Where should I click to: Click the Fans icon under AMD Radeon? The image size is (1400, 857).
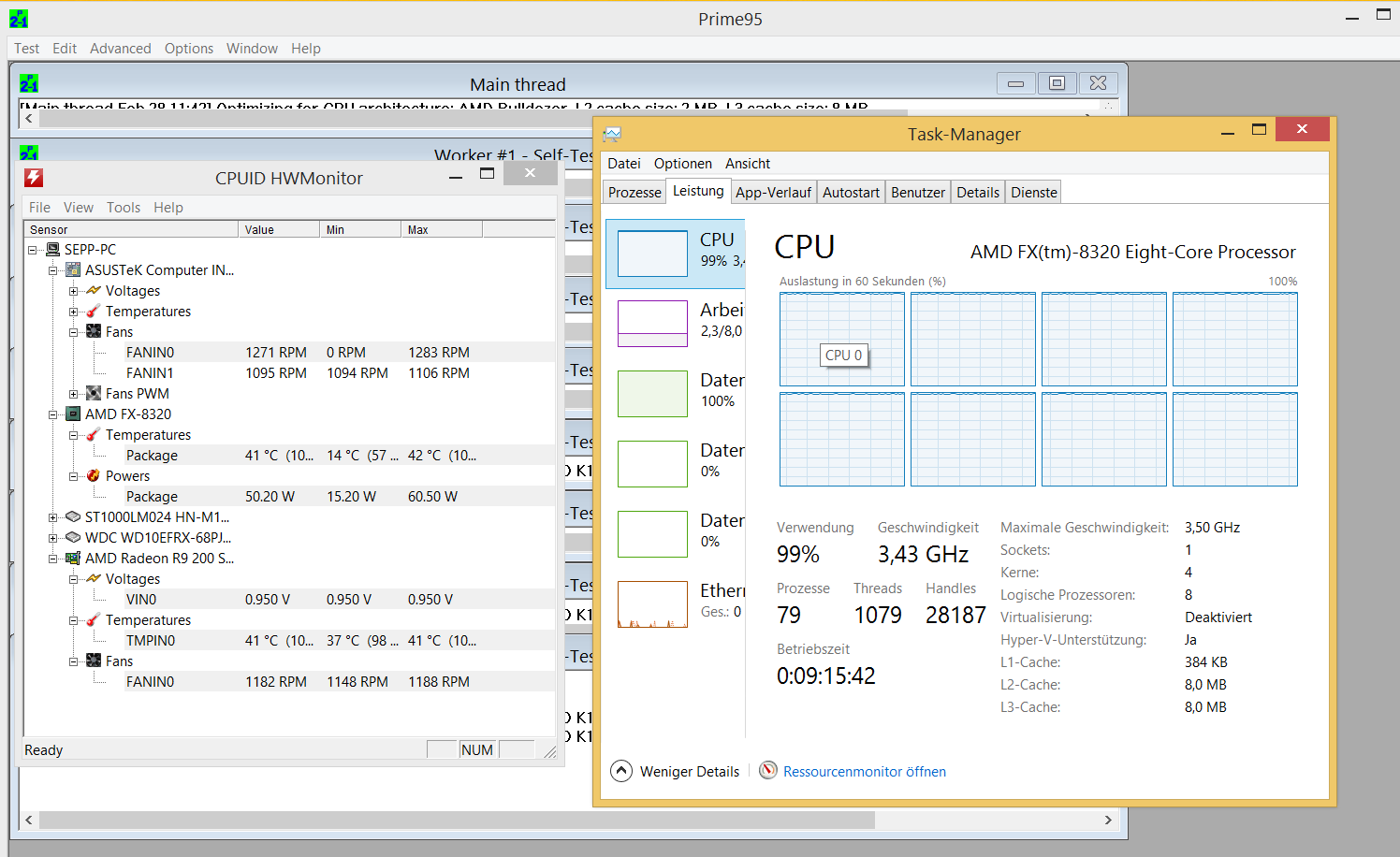click(94, 661)
